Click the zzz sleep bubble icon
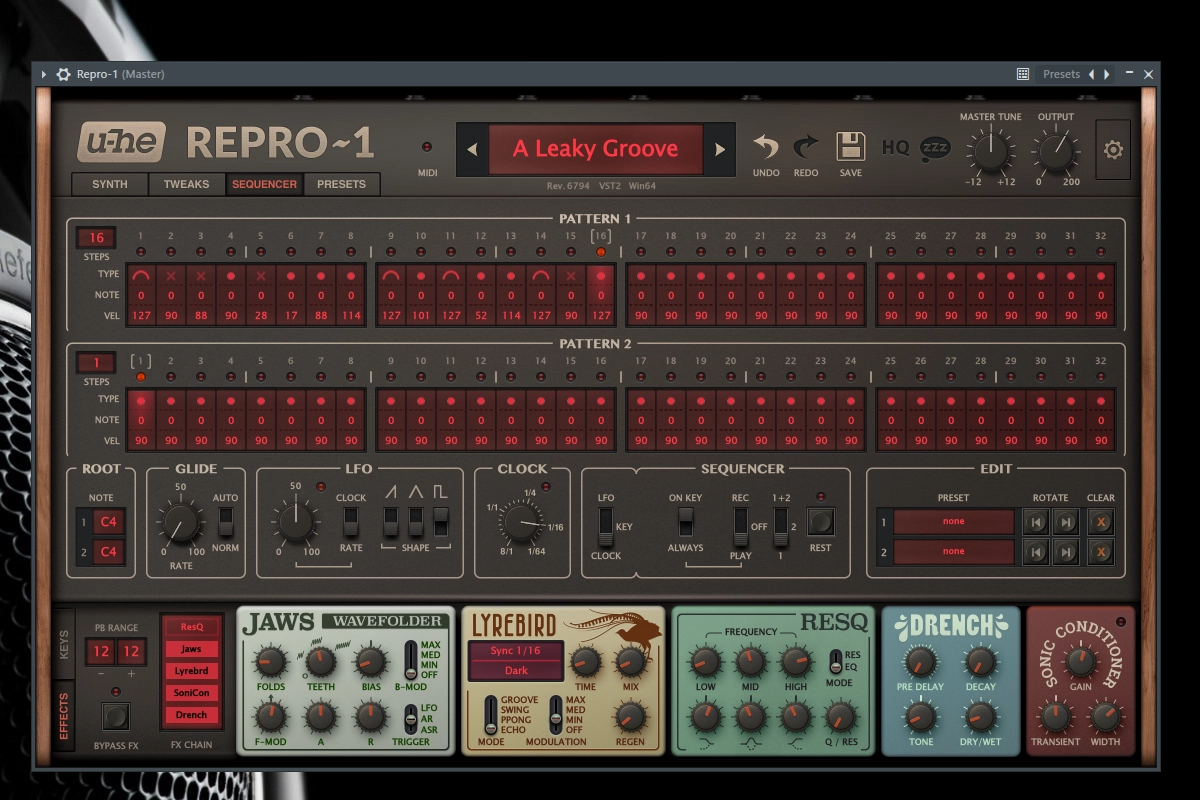Image resolution: width=1200 pixels, height=800 pixels. pyautogui.click(x=935, y=148)
